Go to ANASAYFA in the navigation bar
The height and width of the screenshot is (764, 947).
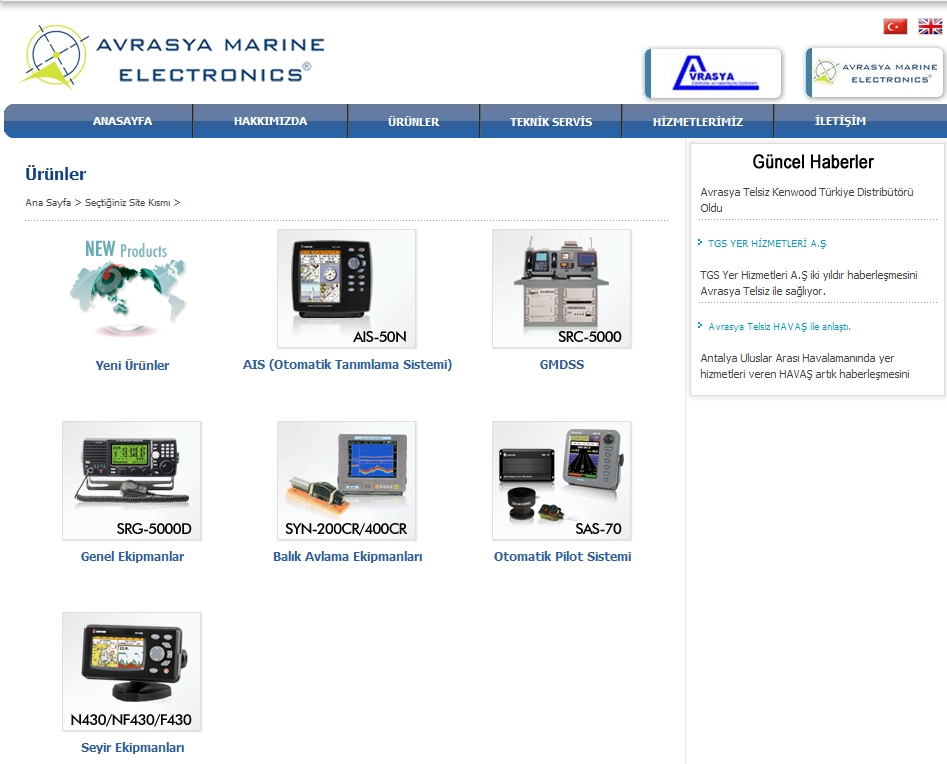[x=123, y=121]
